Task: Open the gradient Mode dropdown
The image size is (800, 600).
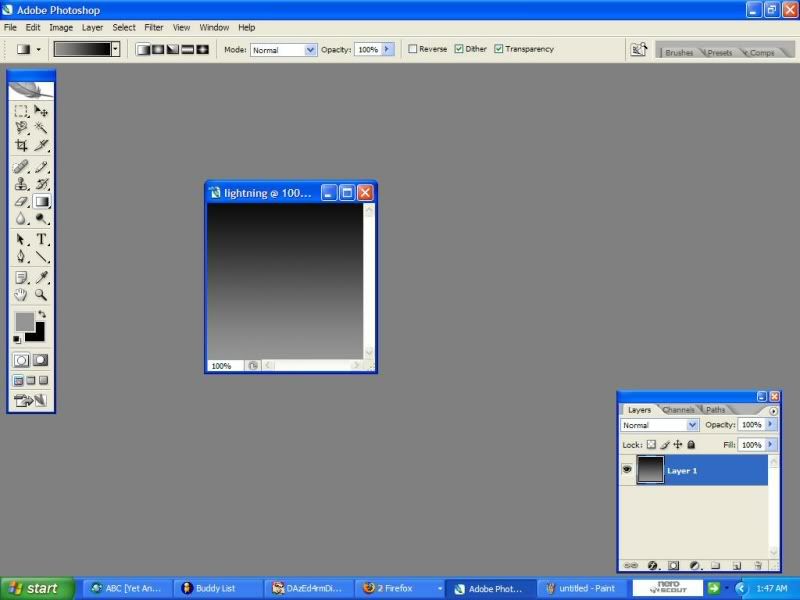Action: 284,50
